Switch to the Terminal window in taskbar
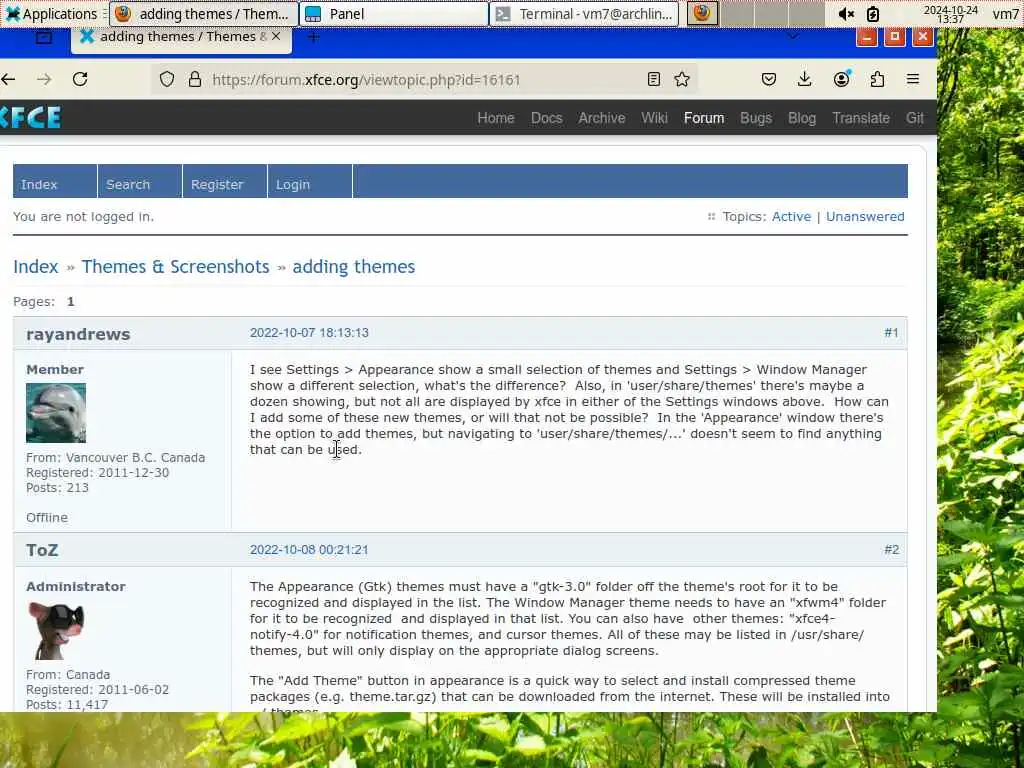 pos(584,14)
